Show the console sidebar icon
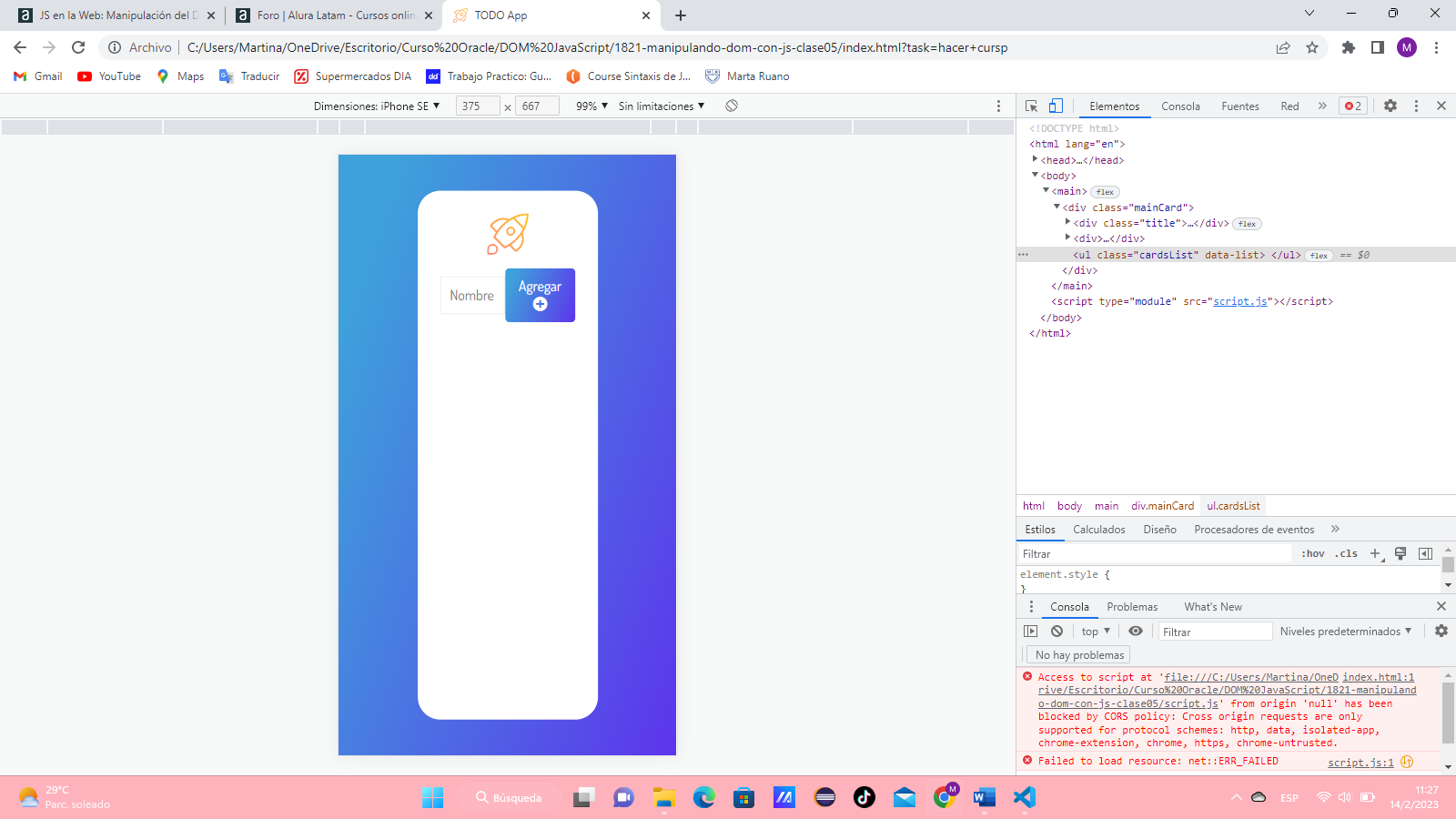1456x819 pixels. (x=1030, y=631)
